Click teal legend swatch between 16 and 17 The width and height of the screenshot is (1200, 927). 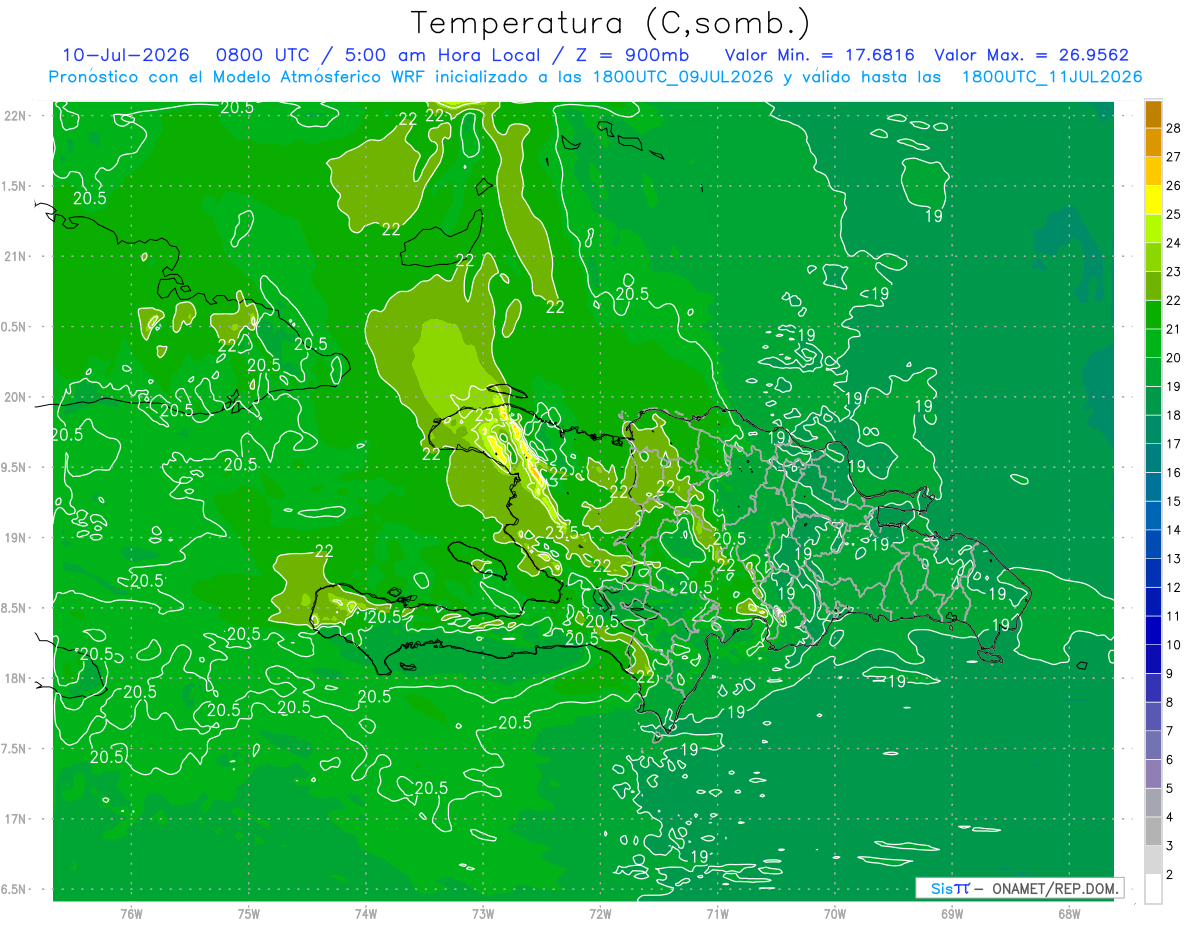[x=1153, y=458]
